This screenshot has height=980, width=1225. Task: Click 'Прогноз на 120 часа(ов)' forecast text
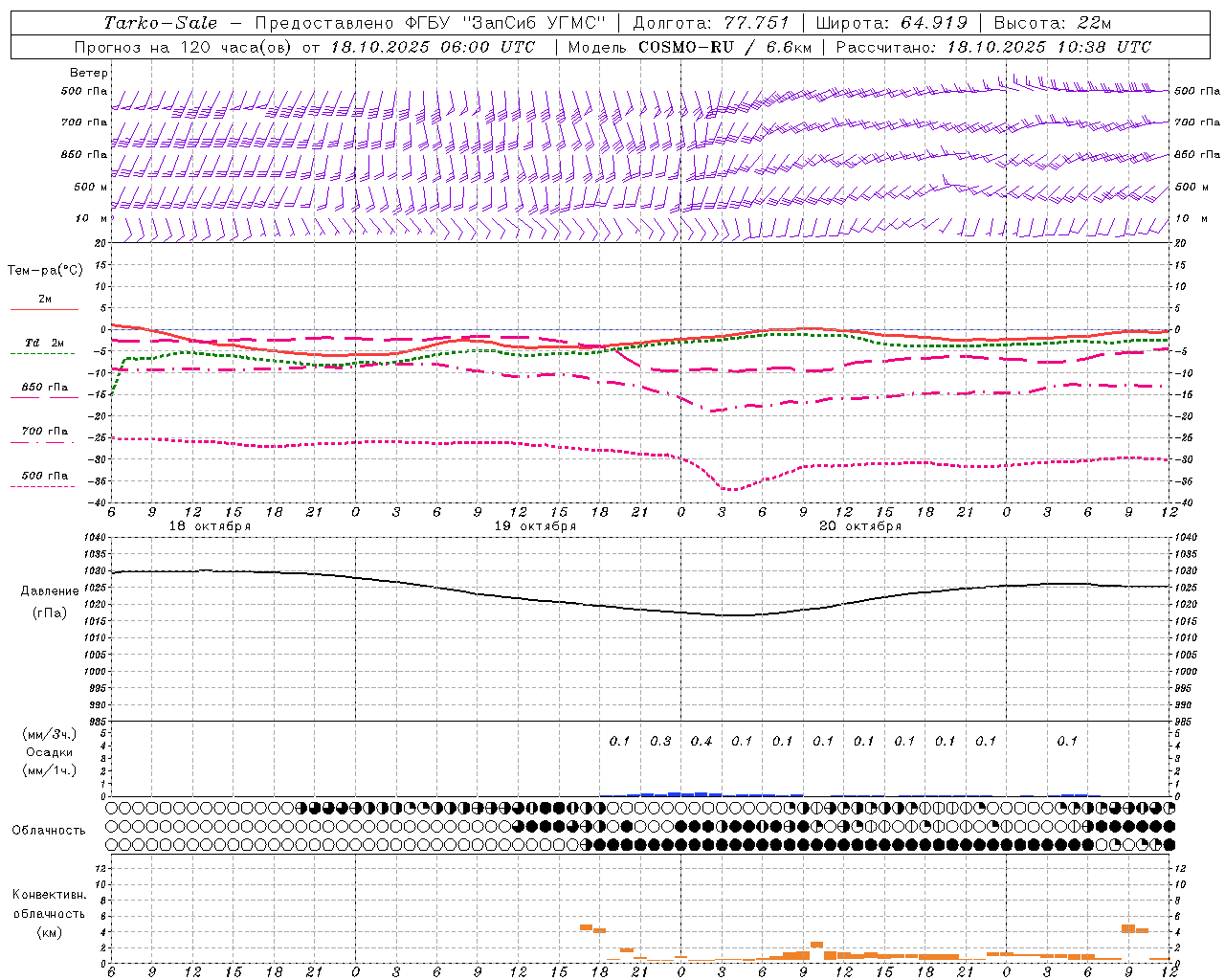(x=185, y=47)
